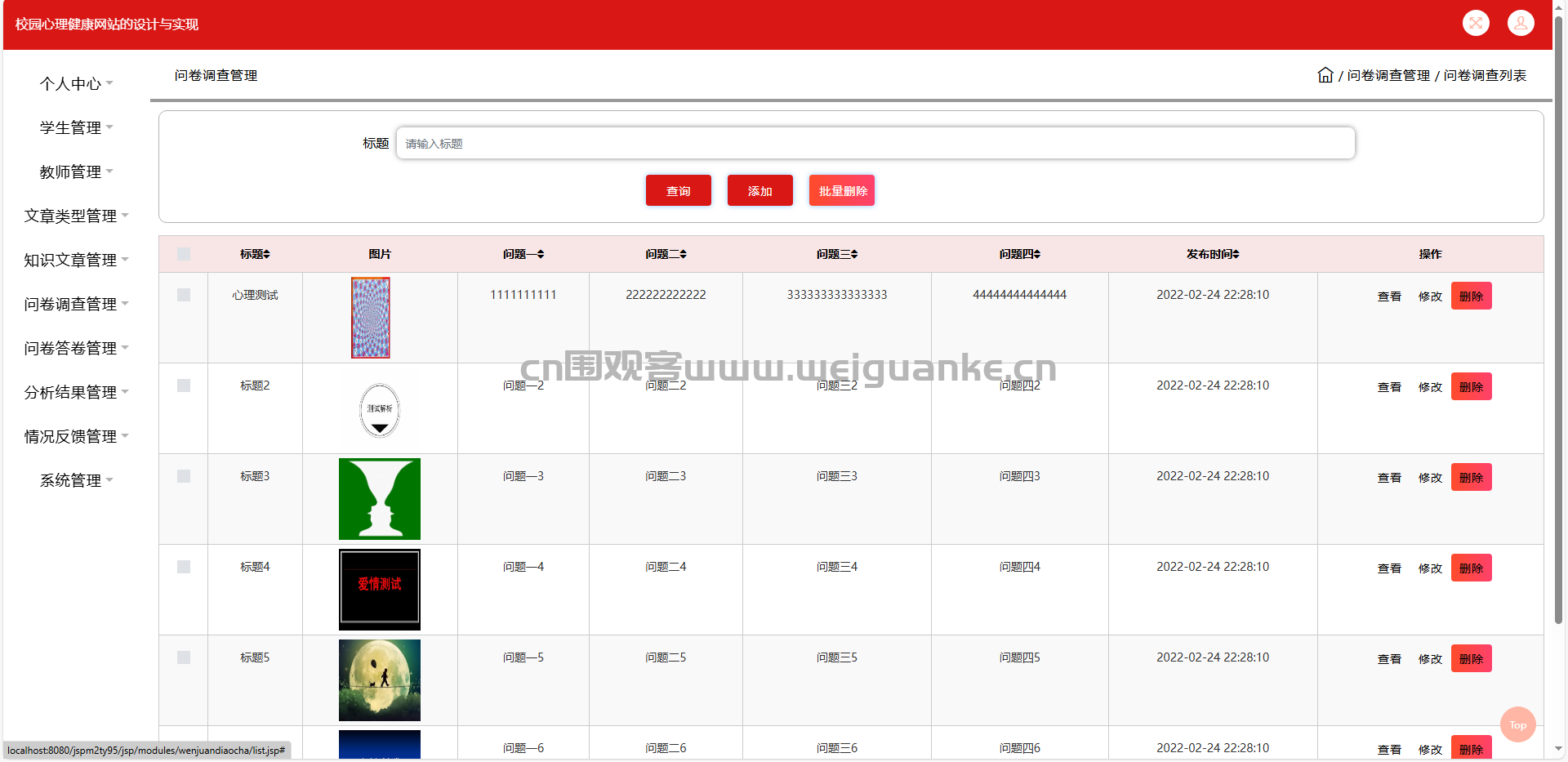This screenshot has height=762, width=1568.
Task: Sort by 发布时间 column sort arrows
Action: coord(1236,255)
